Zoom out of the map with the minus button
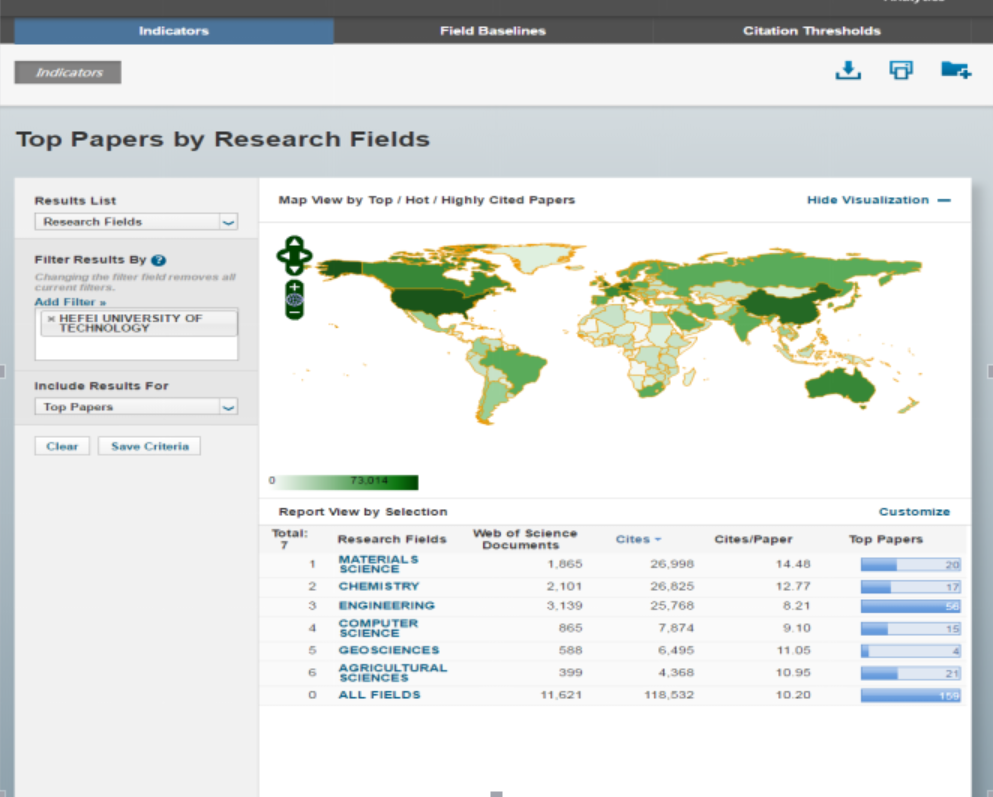993x797 pixels. [x=294, y=312]
